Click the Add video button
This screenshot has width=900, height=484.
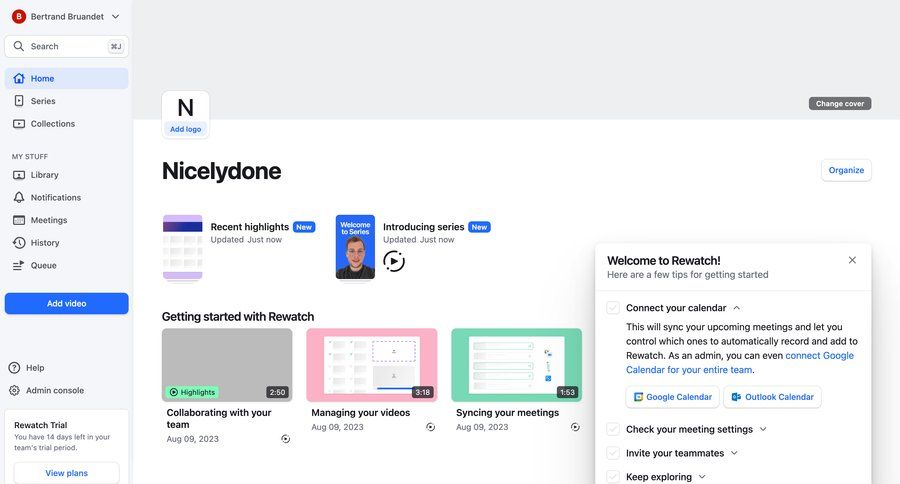tap(67, 304)
